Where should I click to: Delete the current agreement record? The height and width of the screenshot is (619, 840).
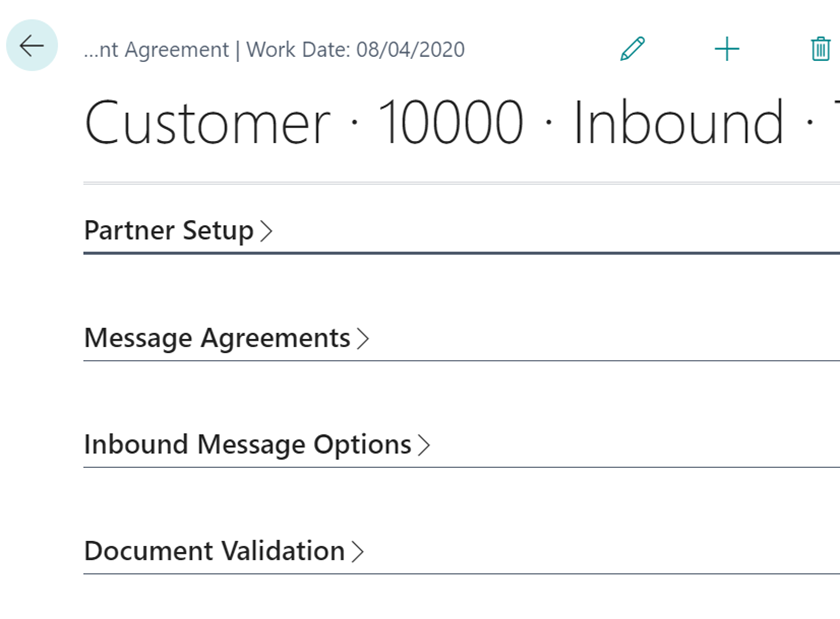tap(819, 48)
